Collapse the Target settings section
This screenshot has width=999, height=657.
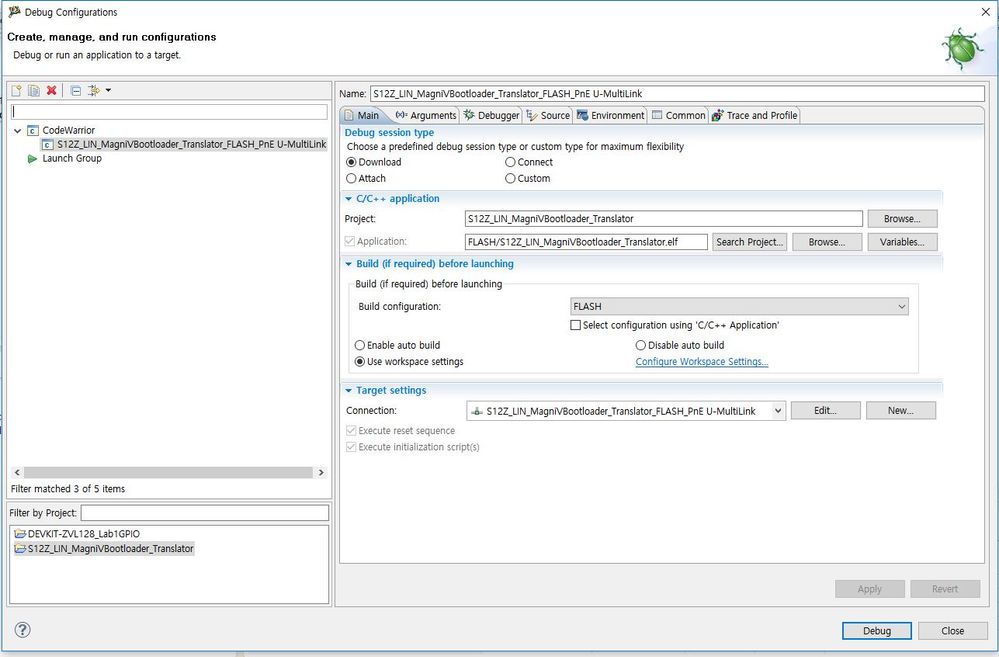click(349, 391)
